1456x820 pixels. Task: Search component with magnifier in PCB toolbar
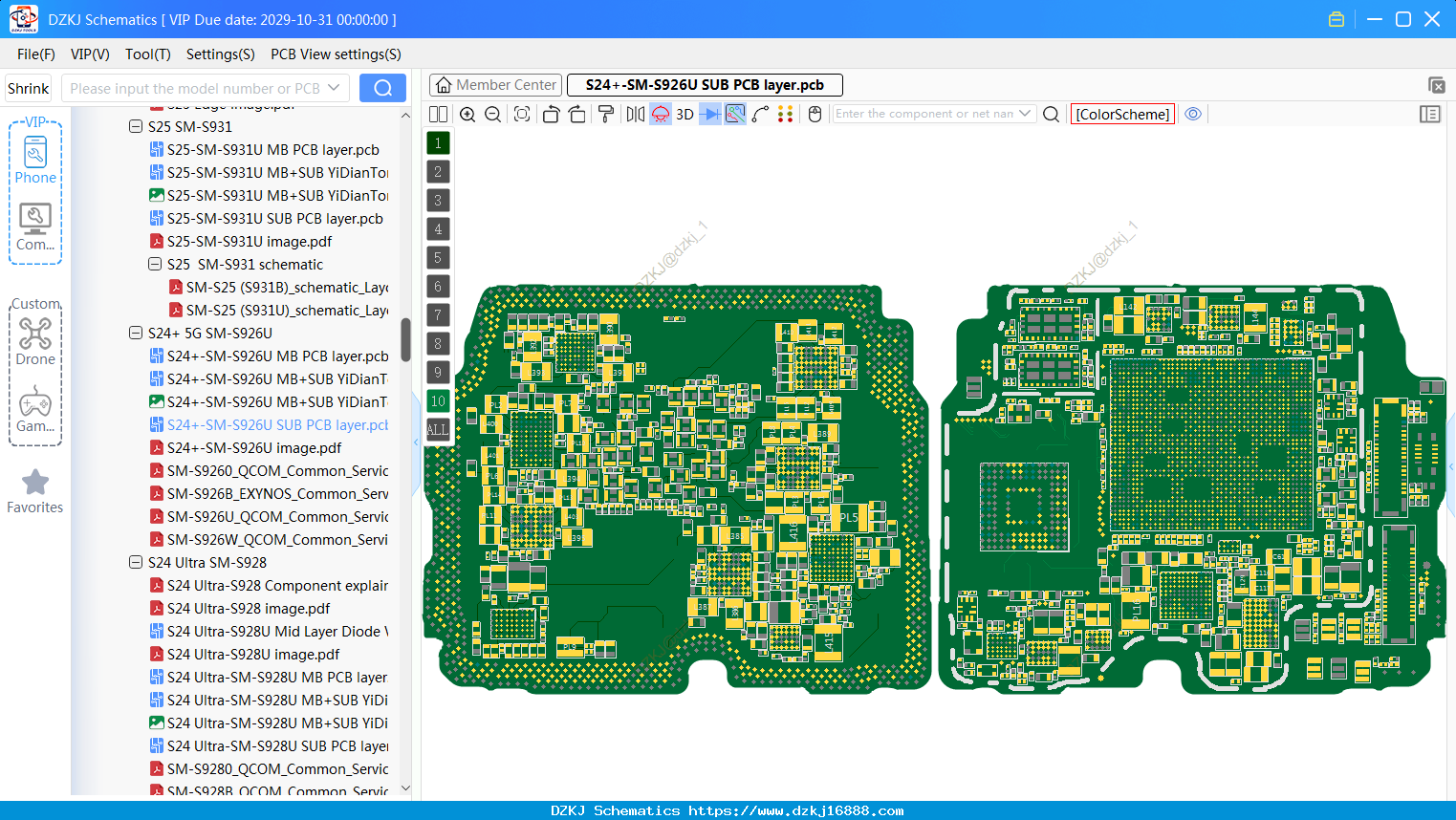click(x=1052, y=114)
